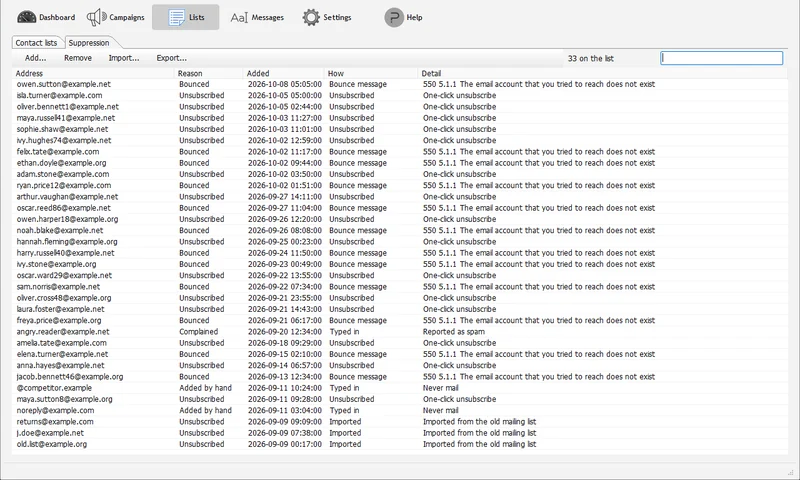The width and height of the screenshot is (800, 480).
Task: Open the Messages Aa icon
Action: click(x=239, y=18)
